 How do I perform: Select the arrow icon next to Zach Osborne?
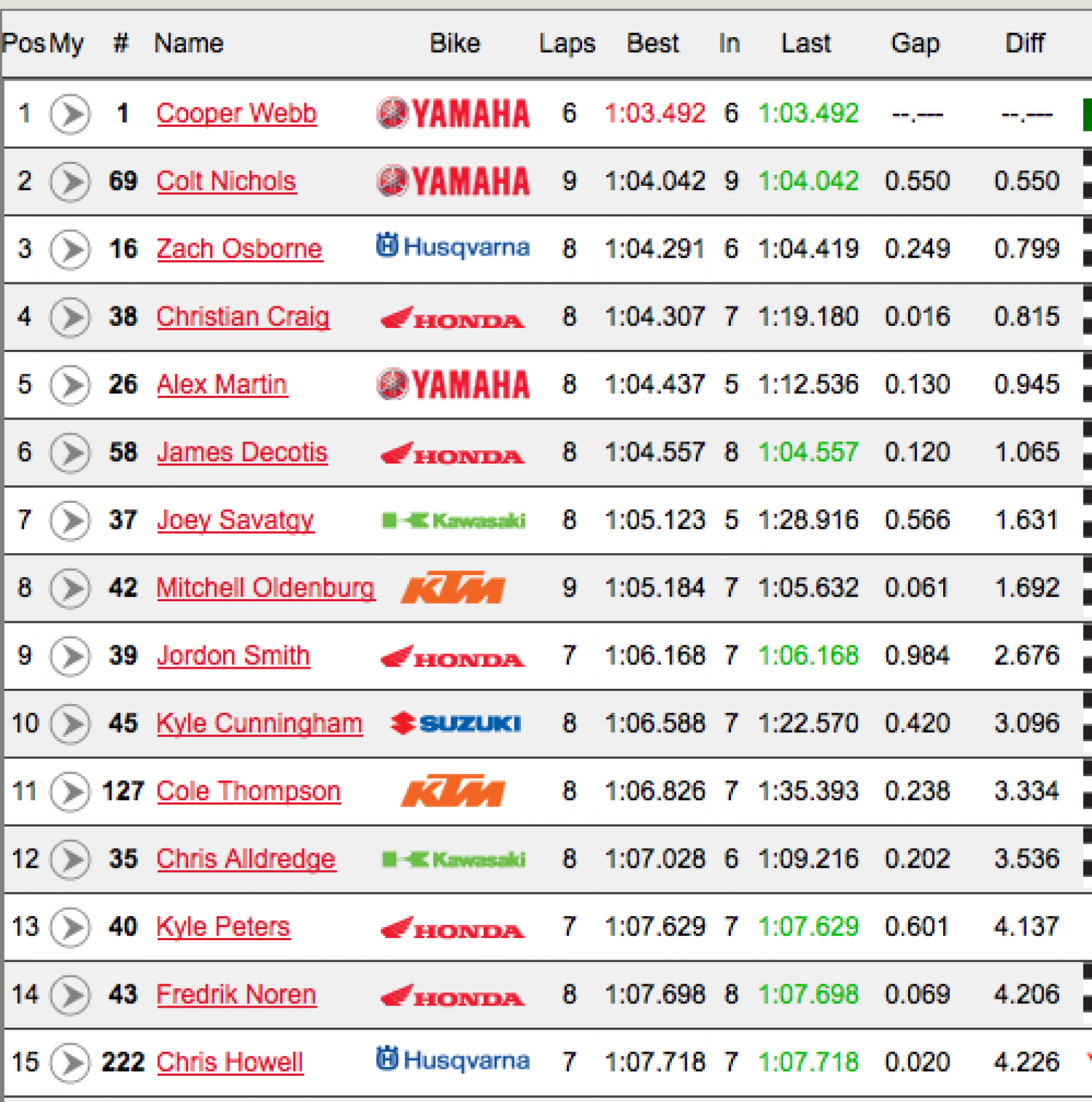coord(70,249)
